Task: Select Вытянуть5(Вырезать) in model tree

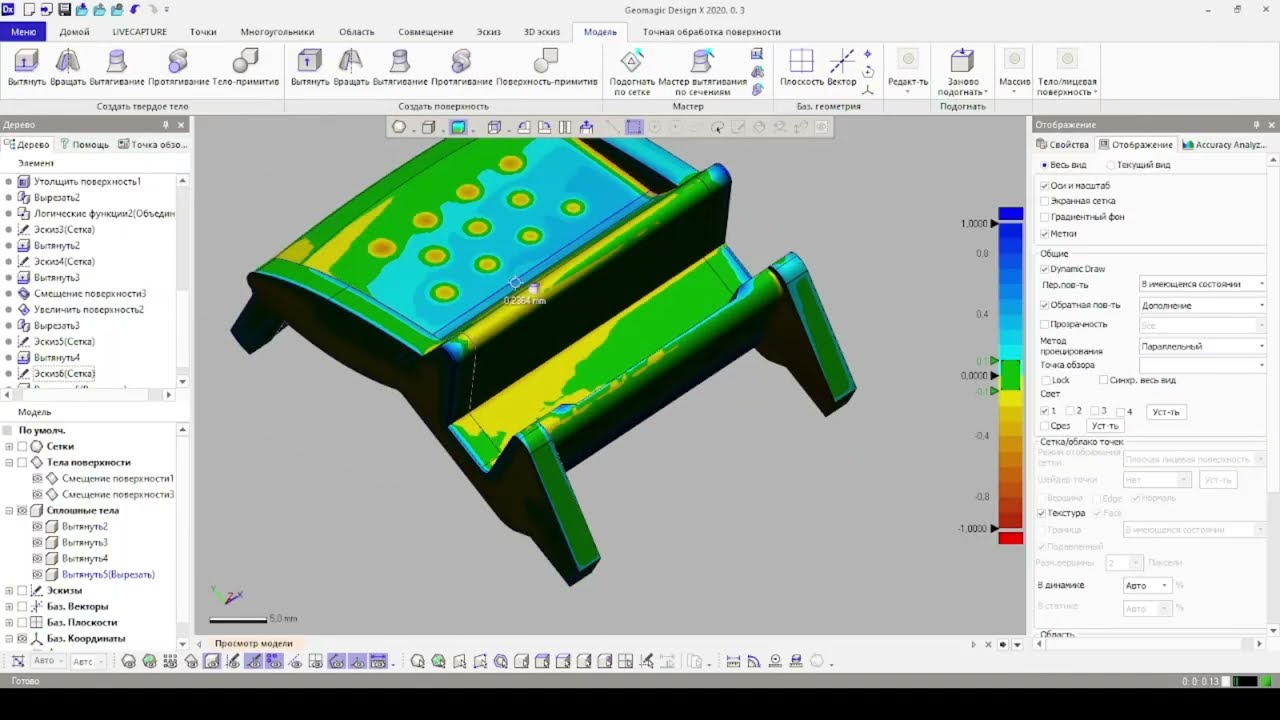Action: point(108,574)
